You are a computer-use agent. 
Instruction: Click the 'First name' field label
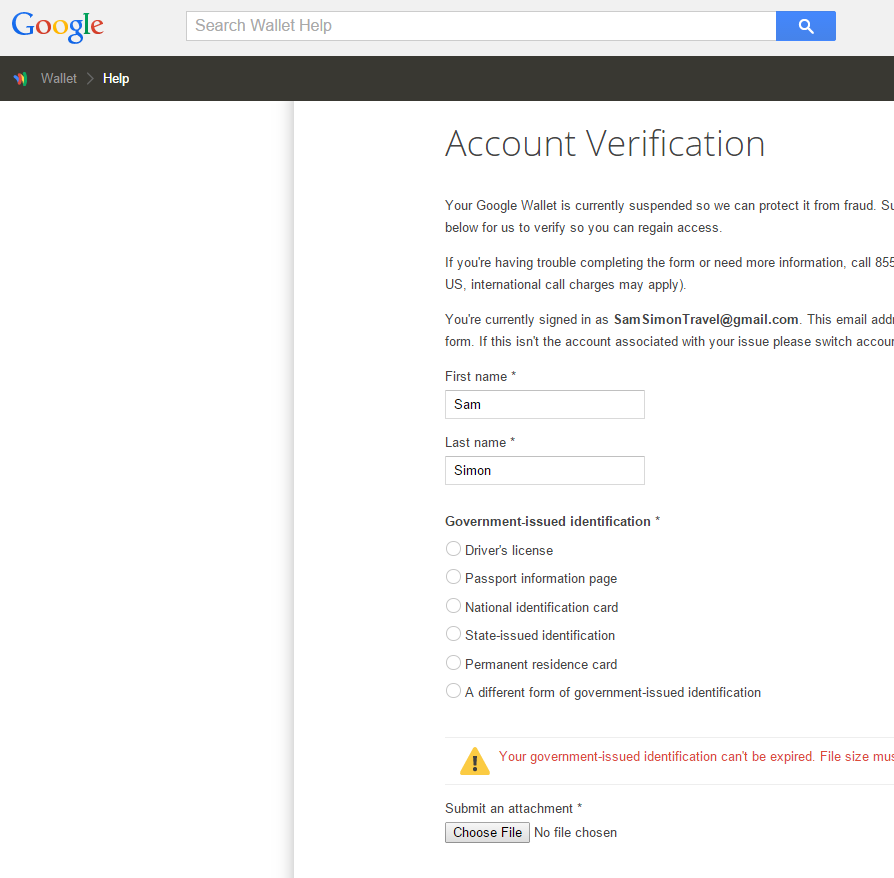[476, 377]
